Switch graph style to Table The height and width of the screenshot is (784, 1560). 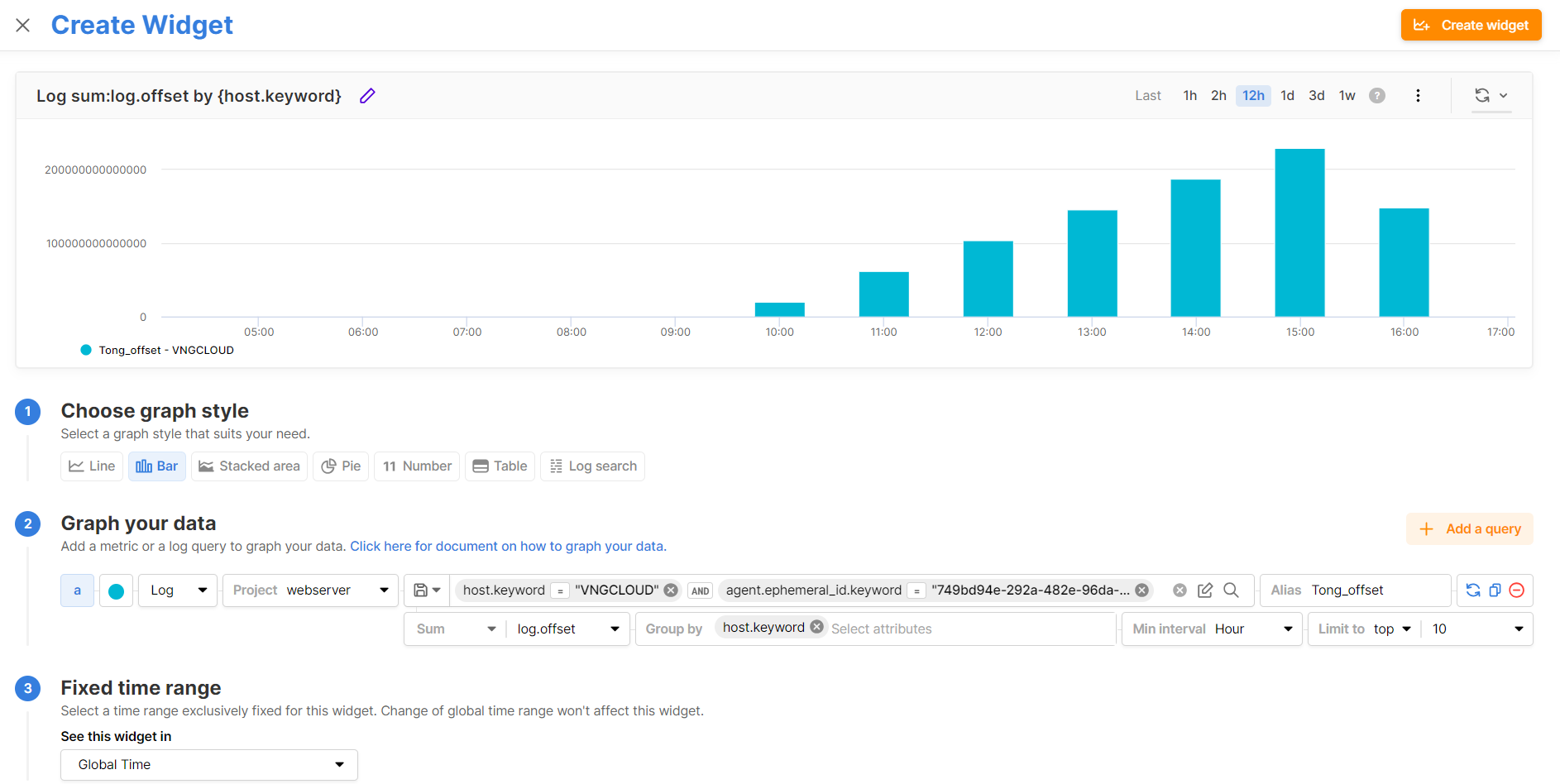click(x=500, y=466)
